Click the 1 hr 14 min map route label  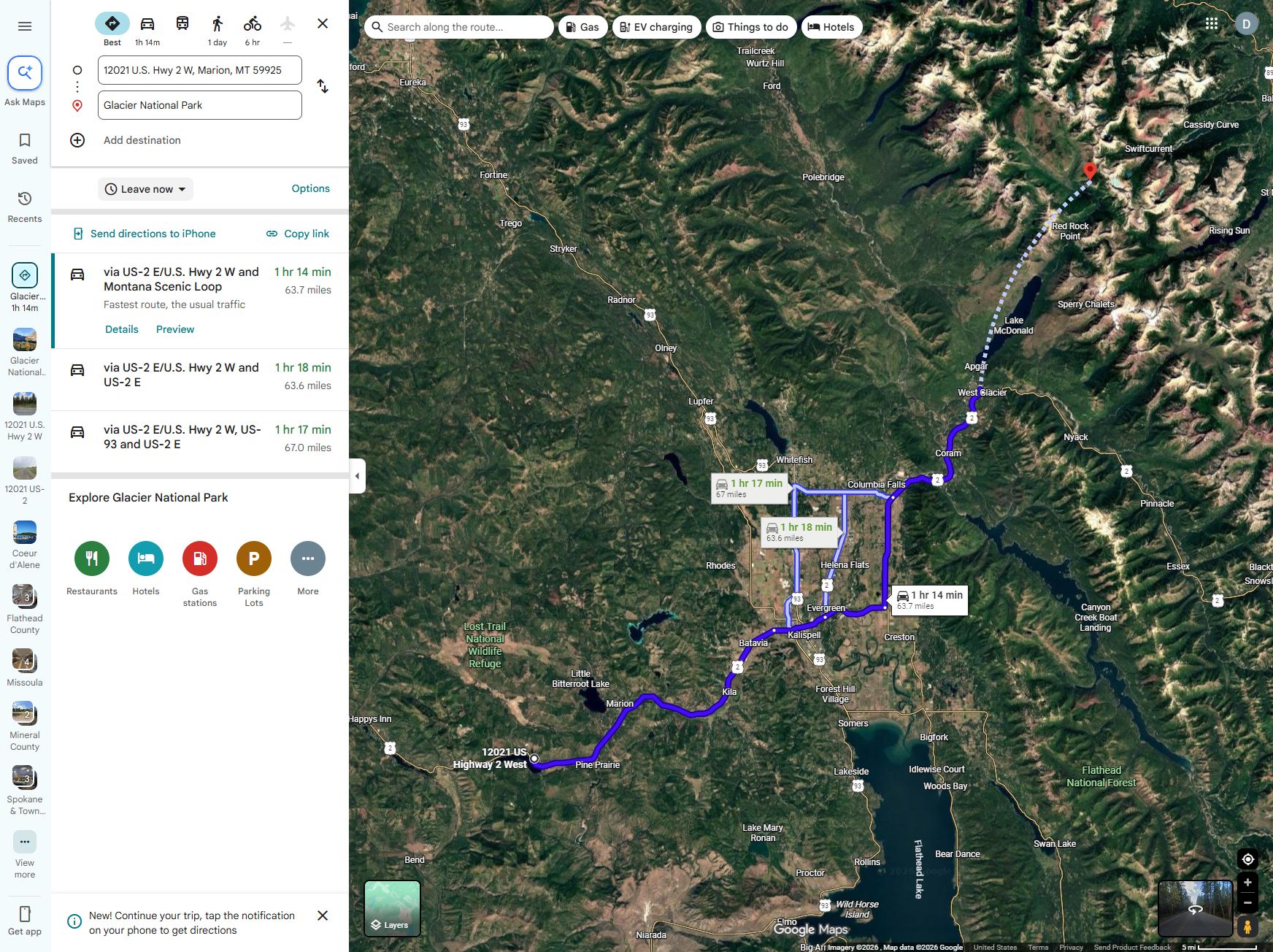click(x=930, y=600)
